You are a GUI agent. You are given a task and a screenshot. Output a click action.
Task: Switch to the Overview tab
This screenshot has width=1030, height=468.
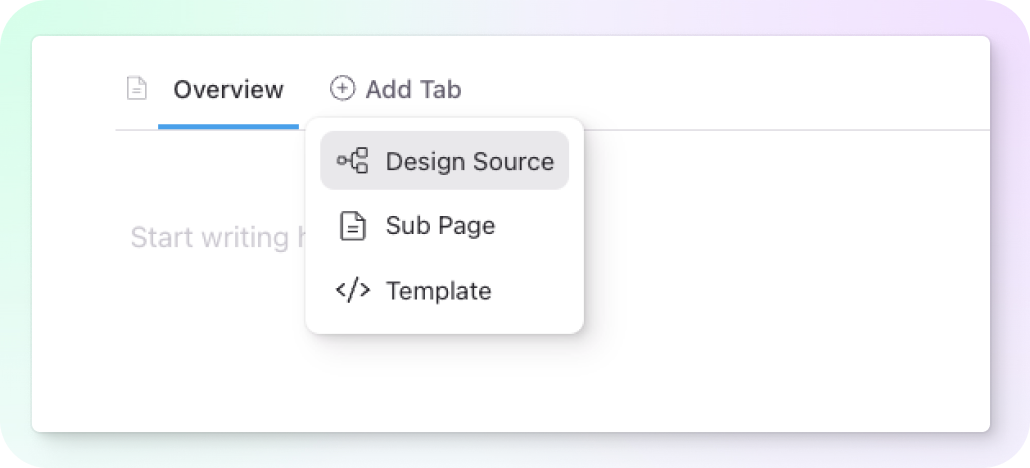229,89
